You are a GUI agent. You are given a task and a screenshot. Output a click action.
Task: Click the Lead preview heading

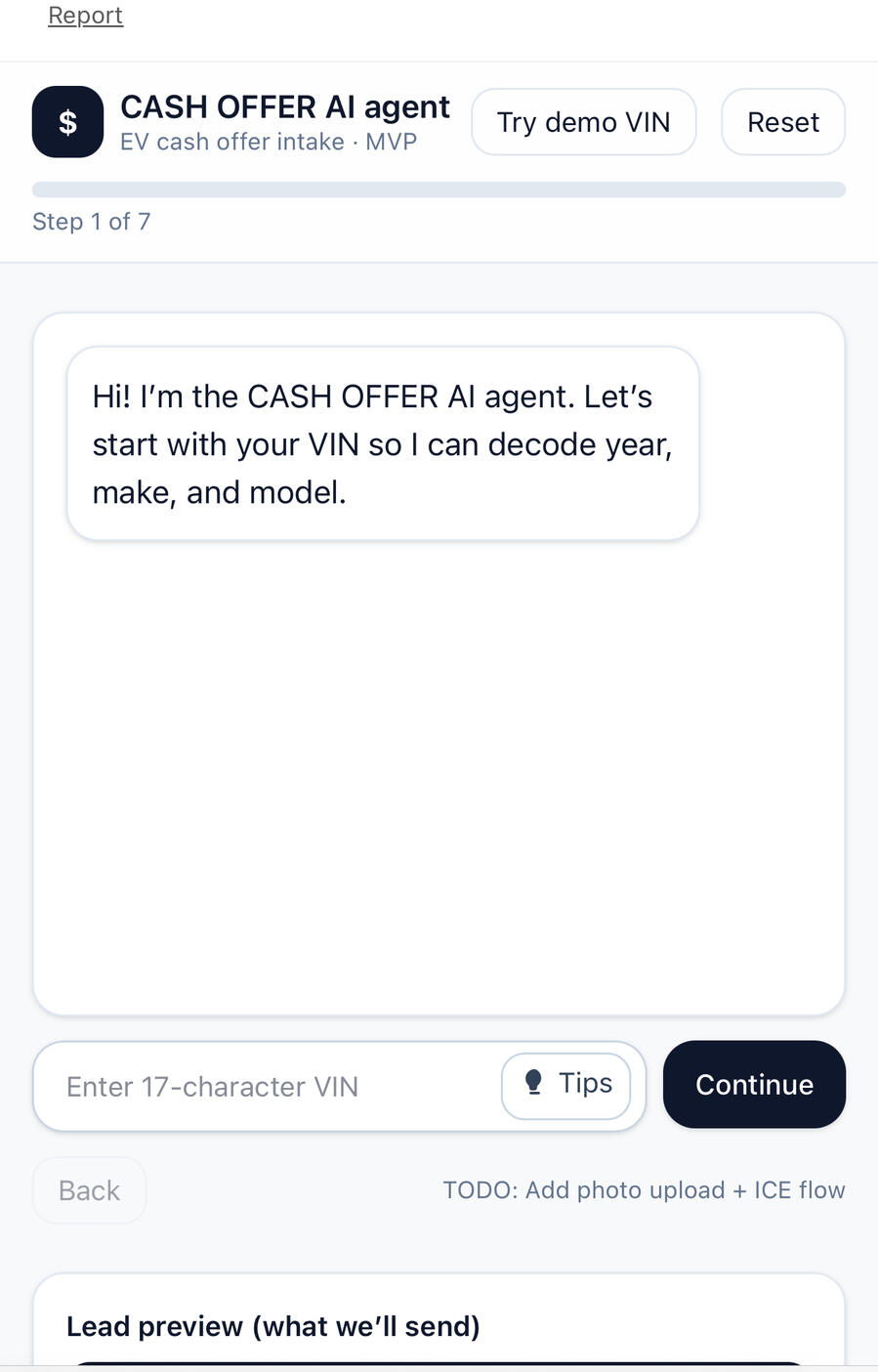coord(272,1326)
